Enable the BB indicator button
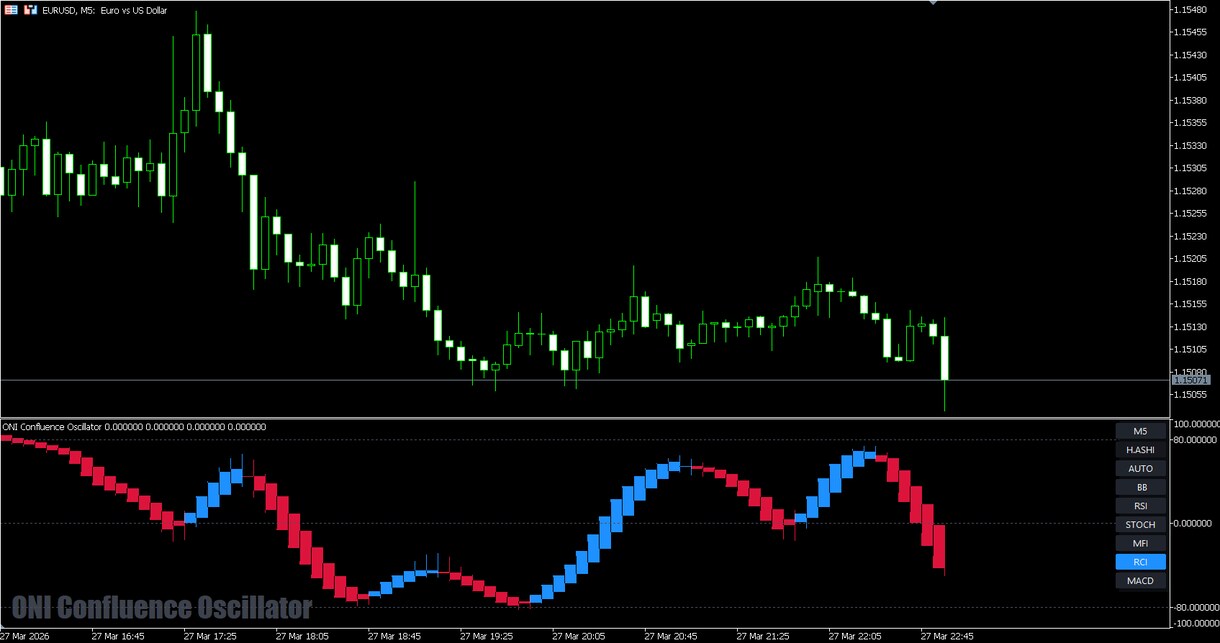1220x643 pixels. pos(1140,487)
